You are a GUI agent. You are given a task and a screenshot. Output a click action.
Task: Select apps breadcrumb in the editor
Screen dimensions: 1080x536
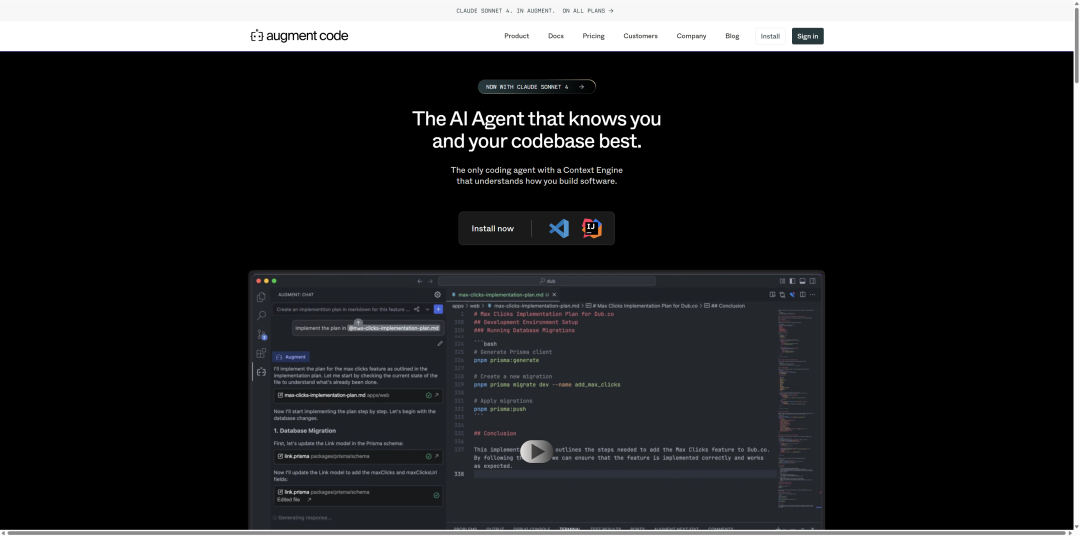[458, 306]
